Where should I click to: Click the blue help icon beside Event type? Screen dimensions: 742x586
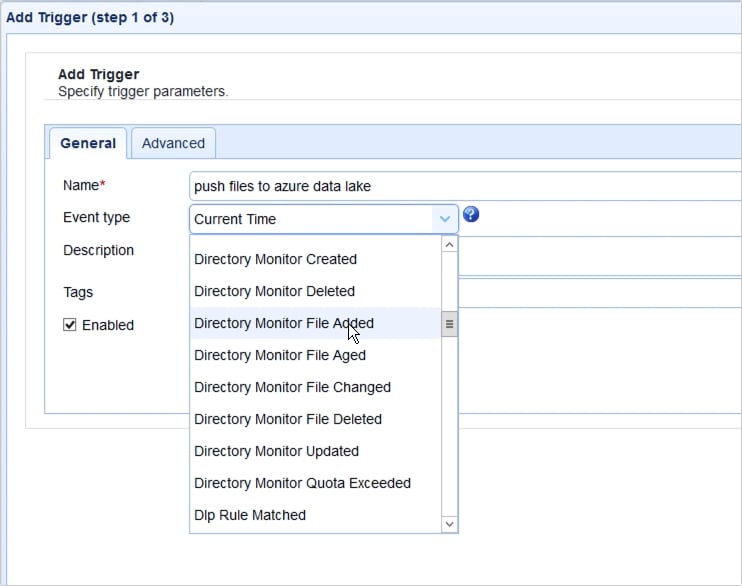(471, 216)
